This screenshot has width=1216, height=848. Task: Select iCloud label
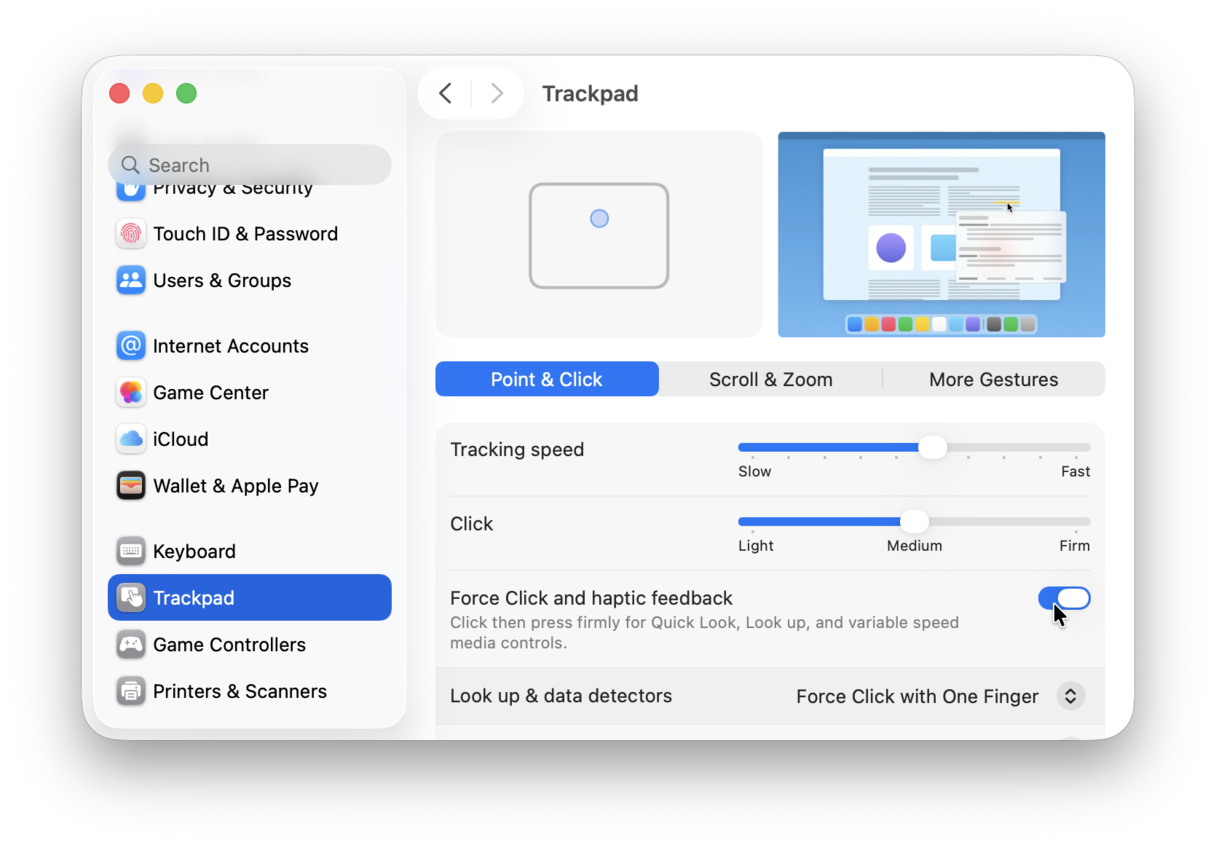181,439
